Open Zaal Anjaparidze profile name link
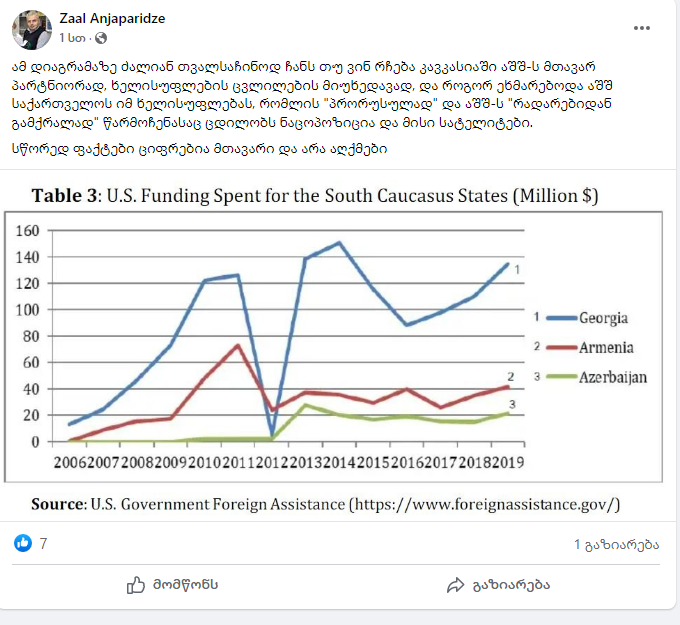This screenshot has height=625, width=680. 112,19
